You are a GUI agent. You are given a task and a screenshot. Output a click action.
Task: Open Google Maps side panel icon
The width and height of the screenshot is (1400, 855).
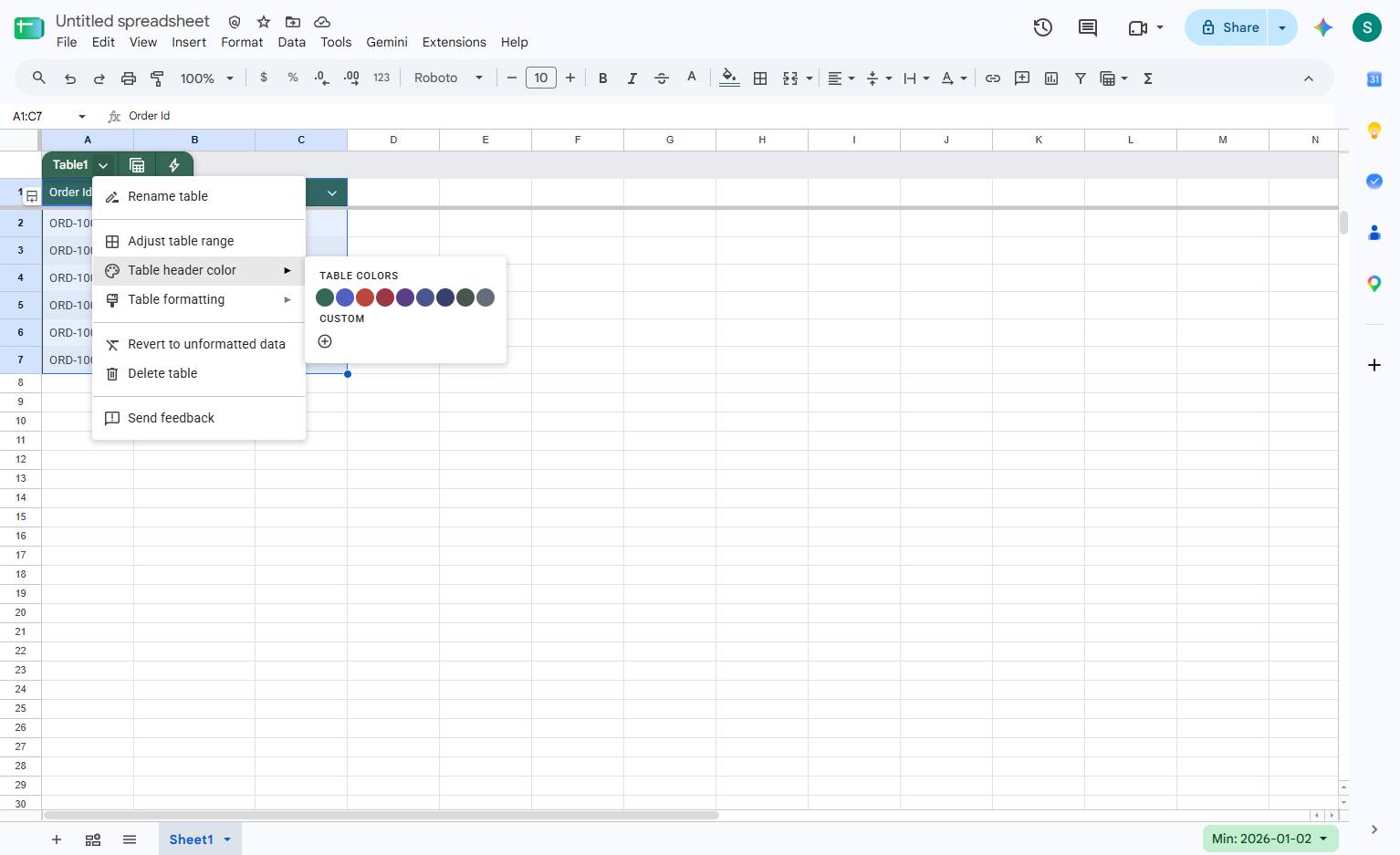(x=1374, y=284)
